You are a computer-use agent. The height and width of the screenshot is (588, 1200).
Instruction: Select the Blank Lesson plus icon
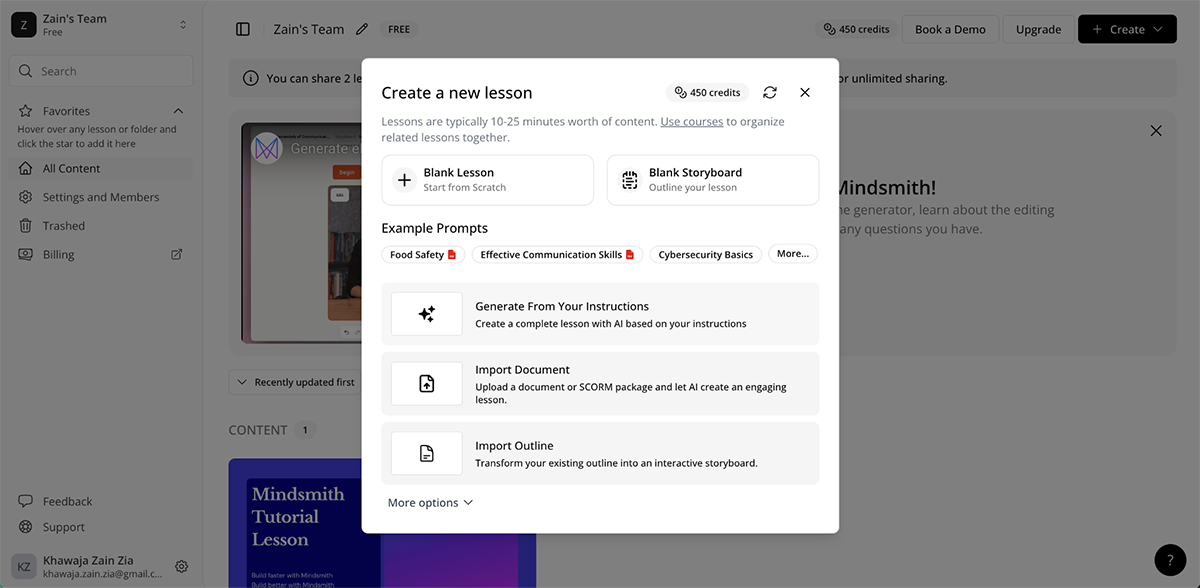404,179
